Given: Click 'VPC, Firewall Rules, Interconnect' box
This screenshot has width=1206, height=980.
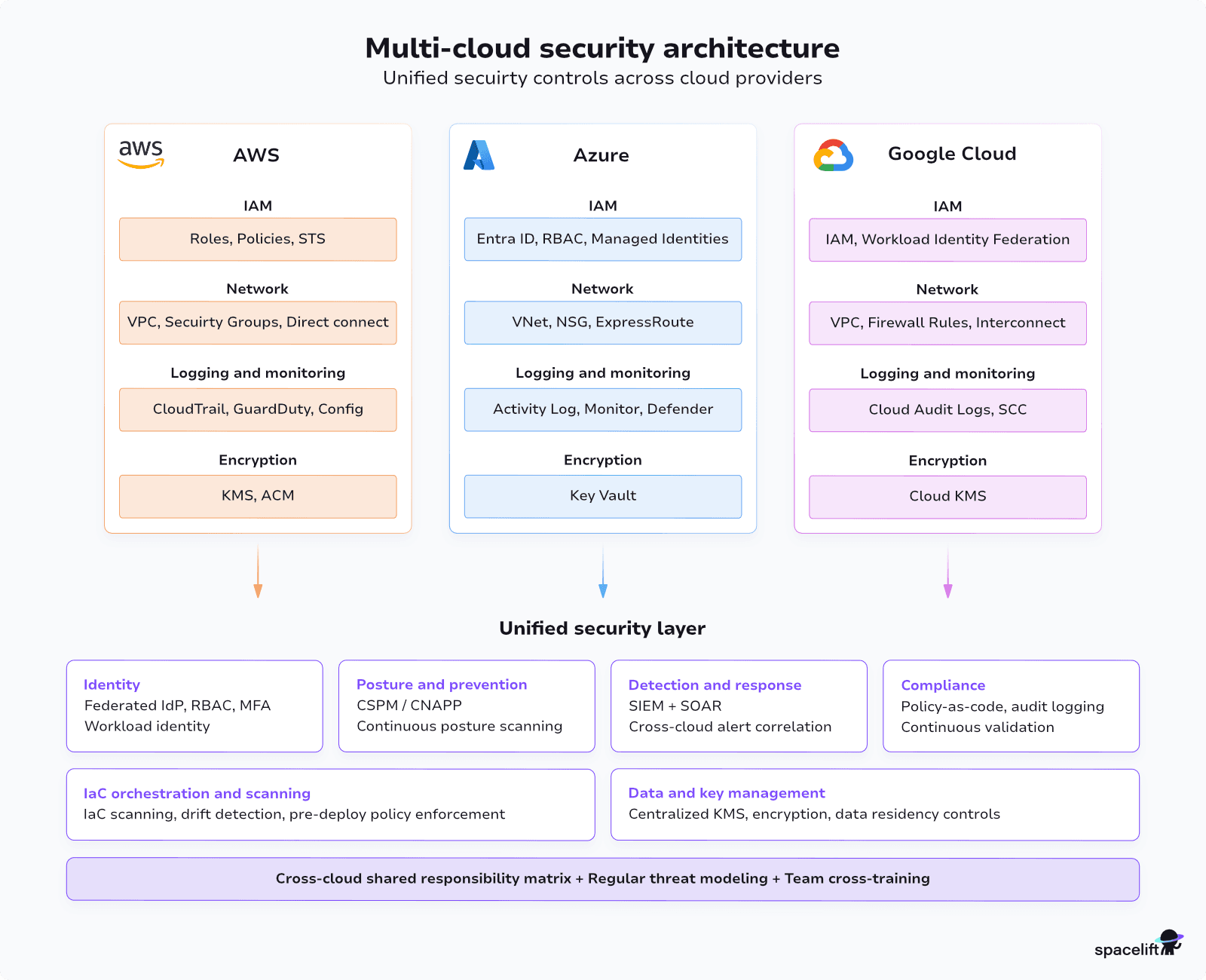Looking at the screenshot, I should [x=947, y=323].
